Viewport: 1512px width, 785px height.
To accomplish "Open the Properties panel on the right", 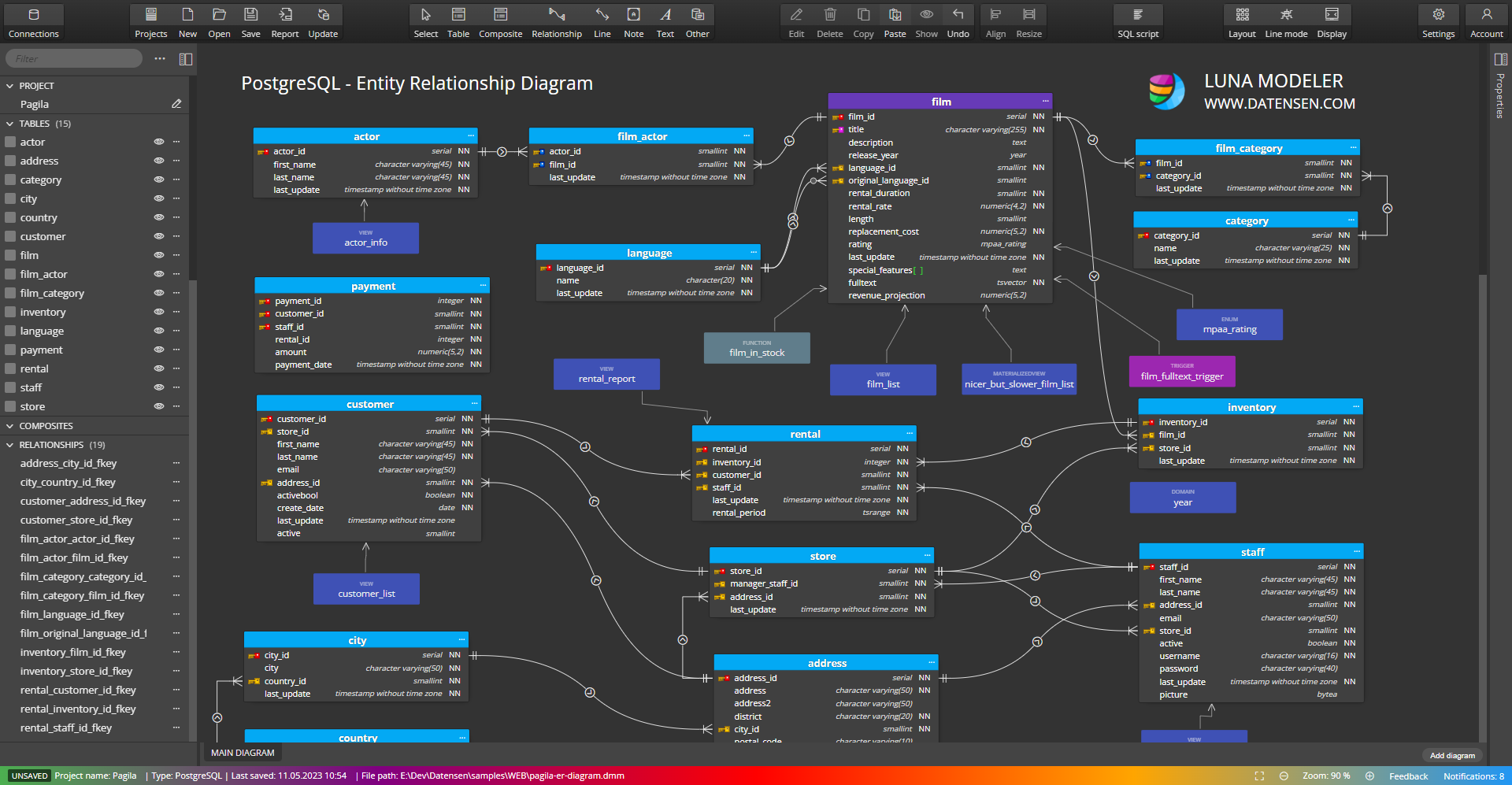I will [1499, 59].
